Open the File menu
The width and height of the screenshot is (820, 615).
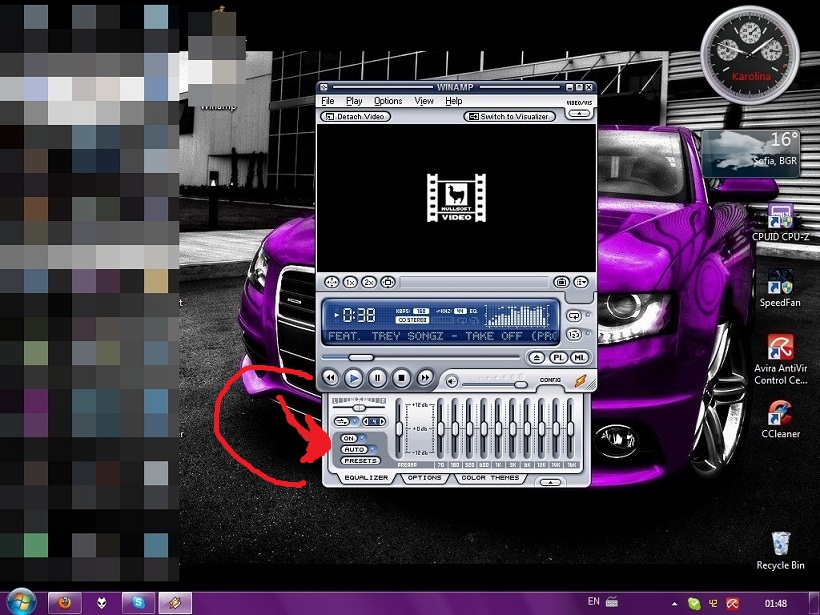point(328,101)
